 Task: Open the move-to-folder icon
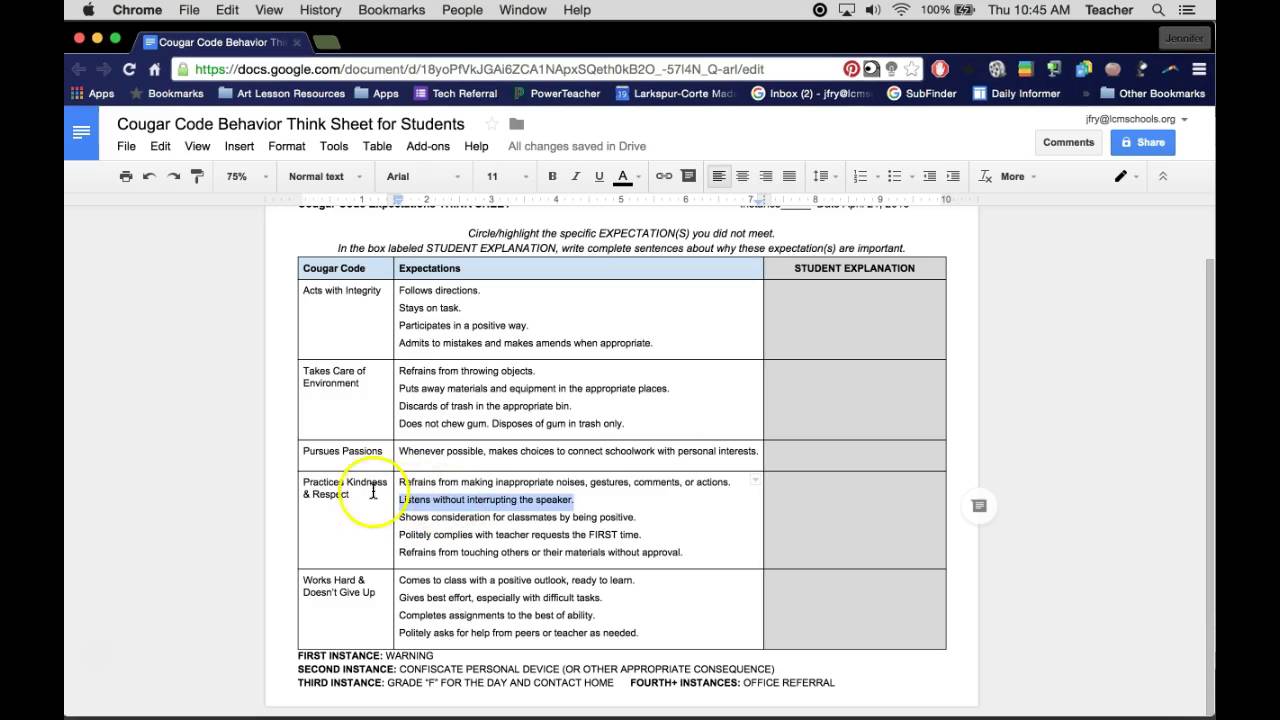pos(517,124)
